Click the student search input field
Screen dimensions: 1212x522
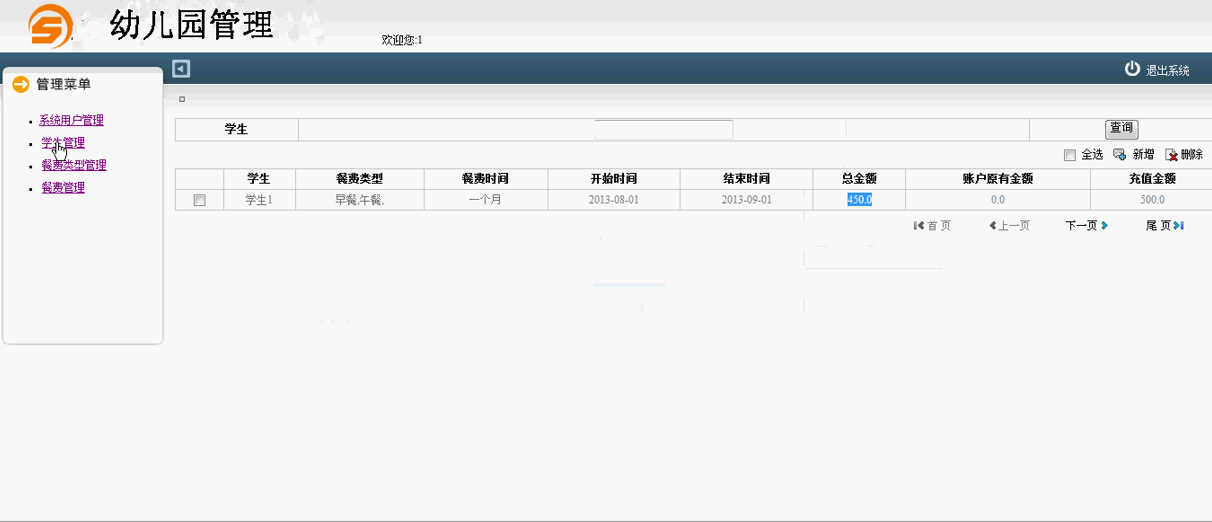(x=663, y=129)
